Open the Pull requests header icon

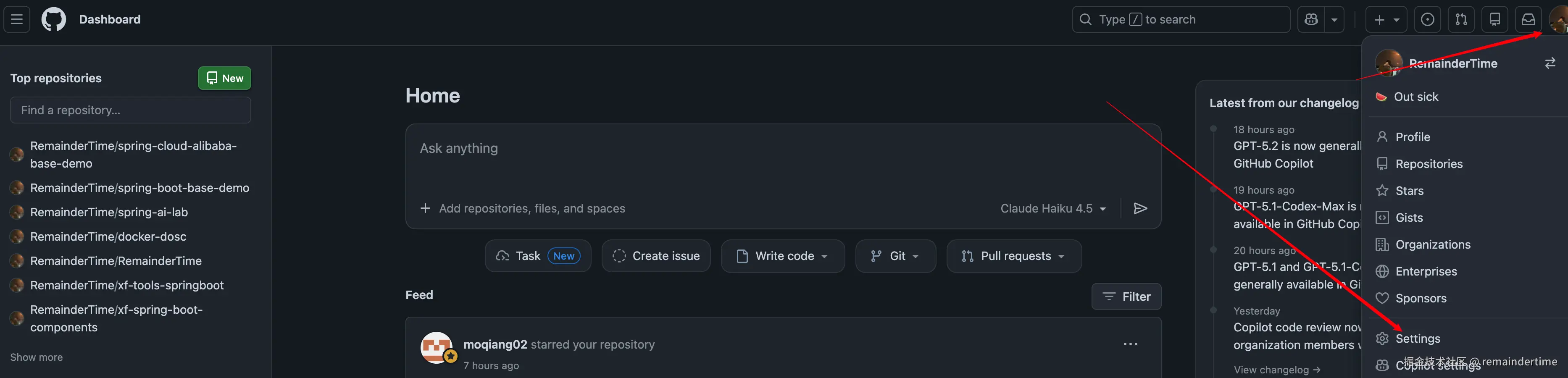coord(1461,19)
